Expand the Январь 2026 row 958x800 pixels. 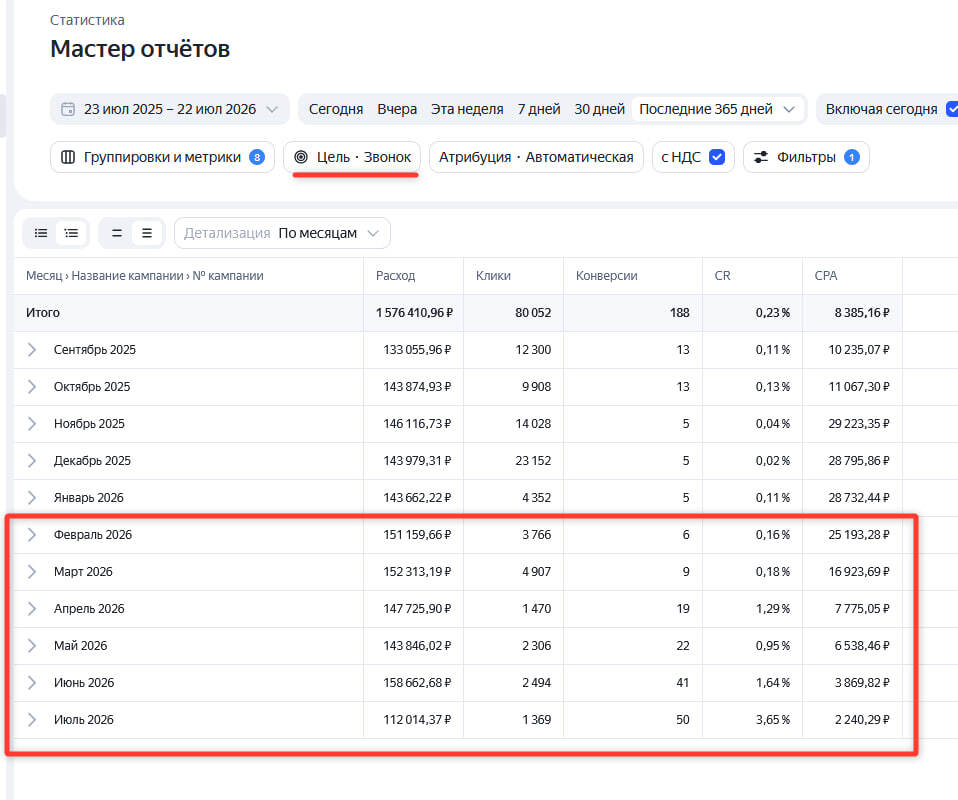pos(32,497)
